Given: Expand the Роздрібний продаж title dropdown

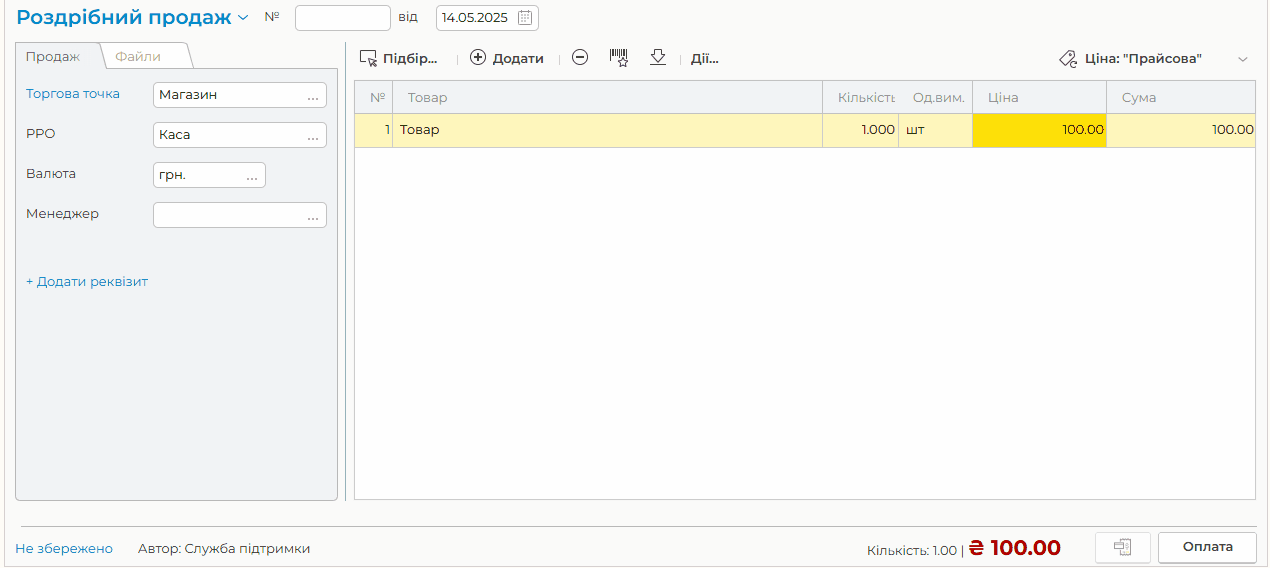Looking at the screenshot, I should tap(243, 18).
